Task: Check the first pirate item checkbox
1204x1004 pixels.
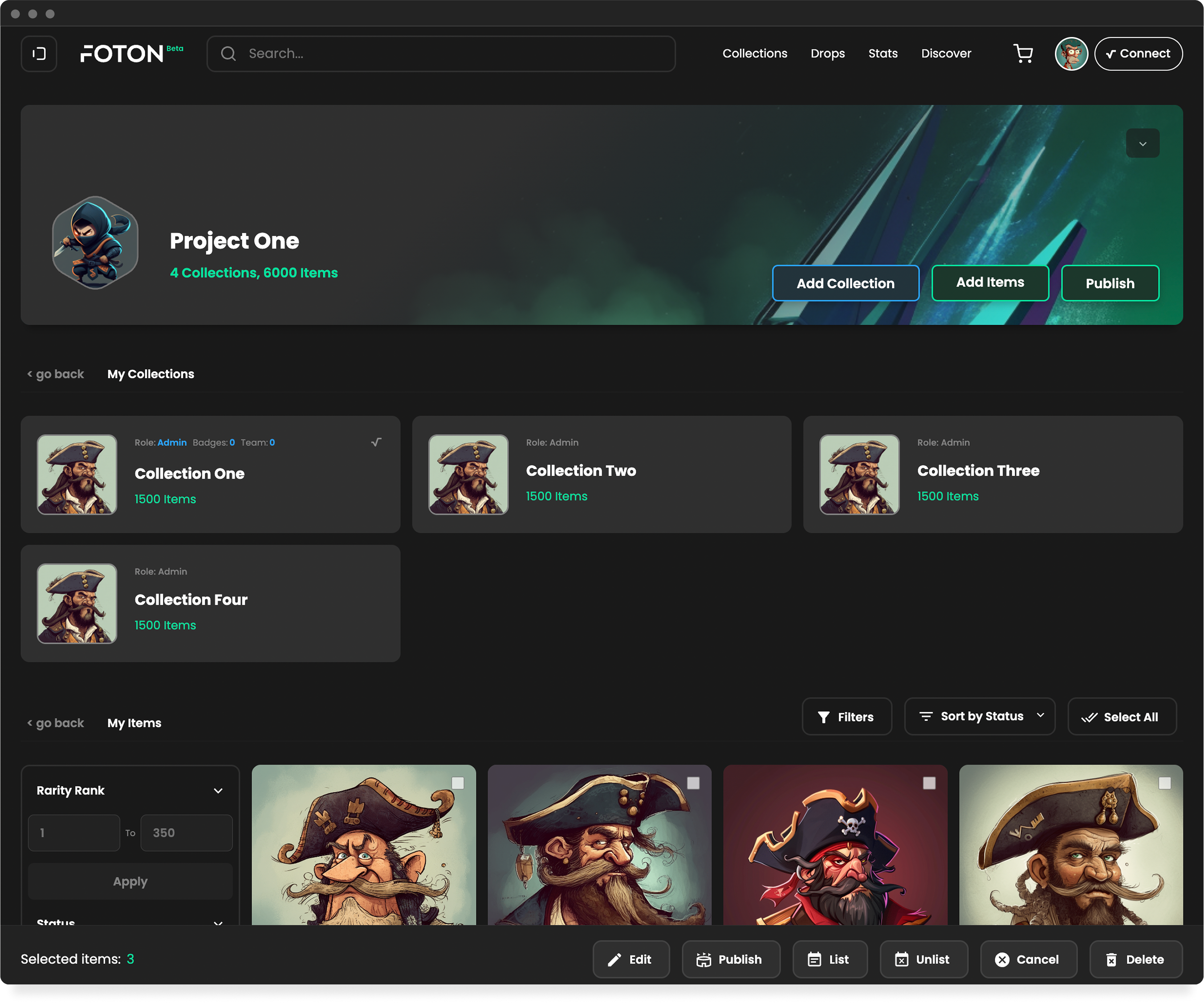Action: (x=458, y=783)
